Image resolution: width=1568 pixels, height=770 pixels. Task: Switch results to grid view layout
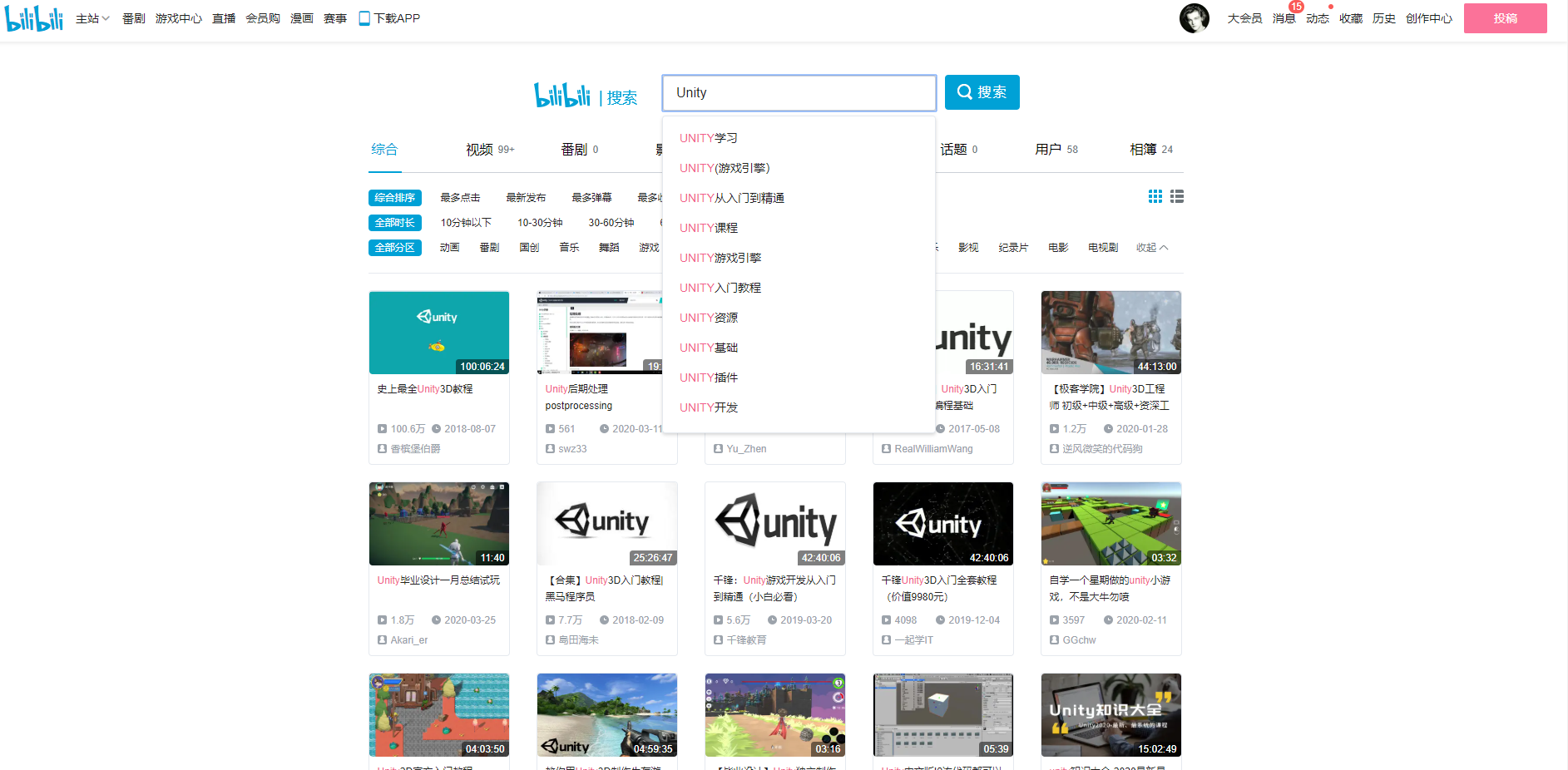point(1155,196)
